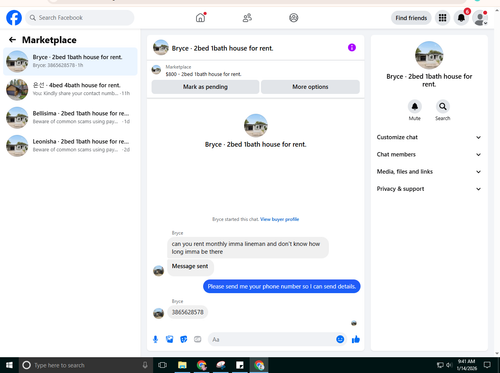
Task: Click the GIF picker icon
Action: coord(198,339)
